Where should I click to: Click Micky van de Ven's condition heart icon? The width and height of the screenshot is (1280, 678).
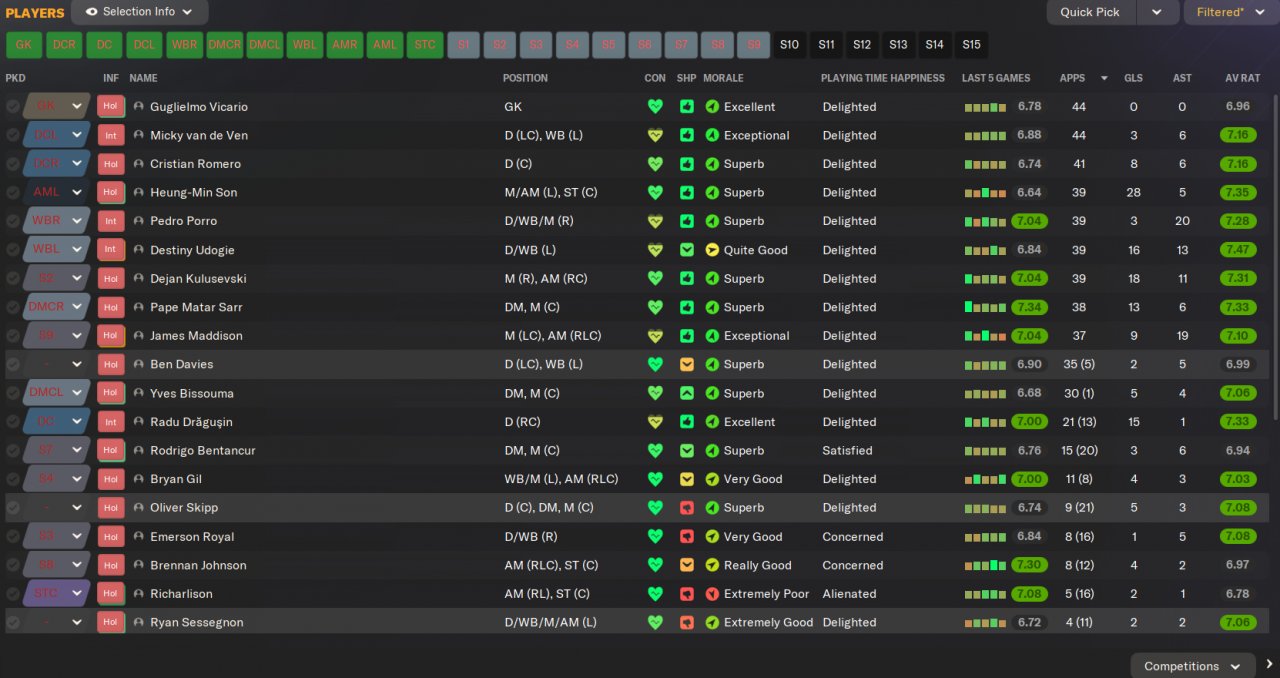pos(655,135)
